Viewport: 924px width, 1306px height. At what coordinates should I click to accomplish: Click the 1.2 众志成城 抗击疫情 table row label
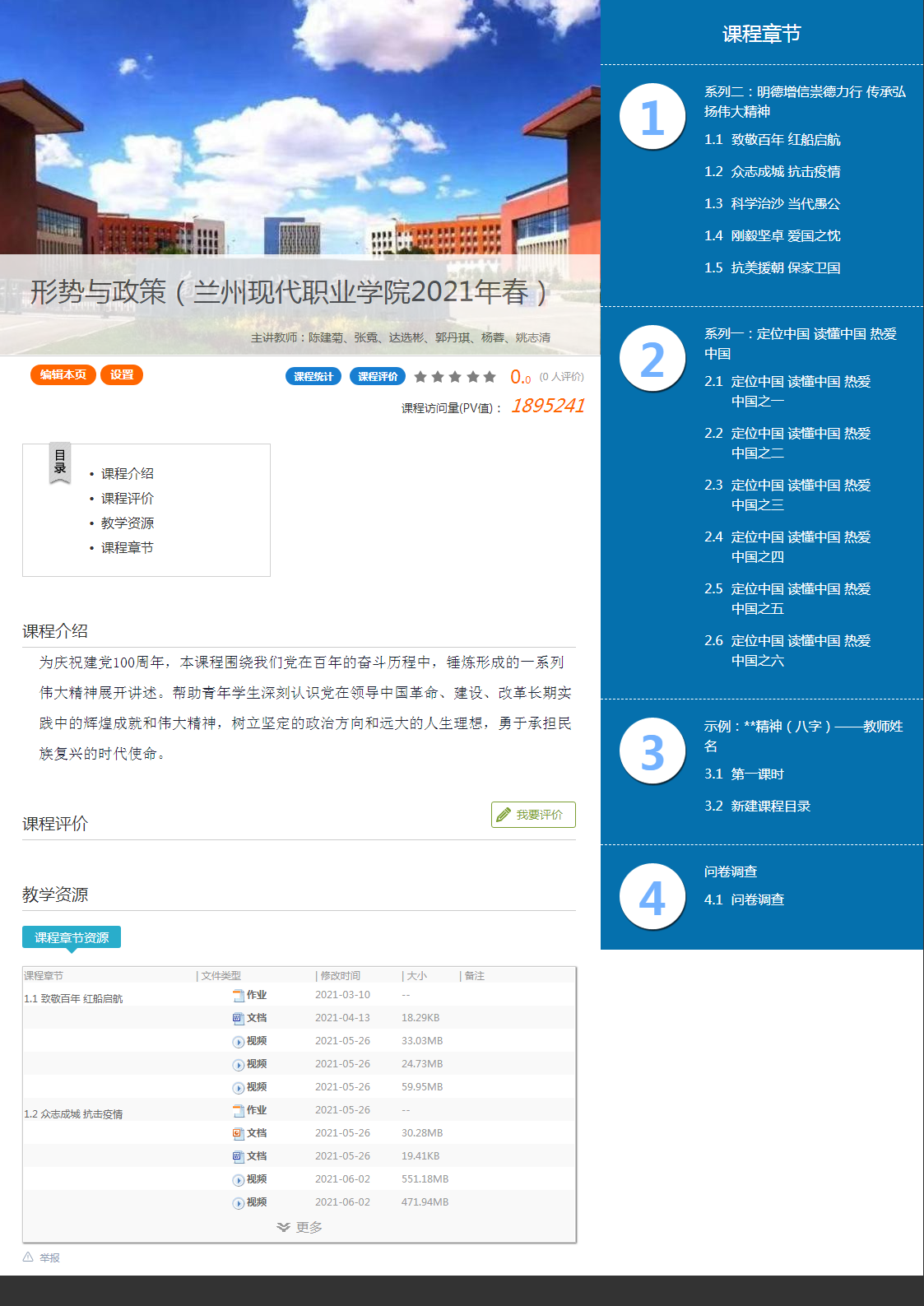point(73,1113)
